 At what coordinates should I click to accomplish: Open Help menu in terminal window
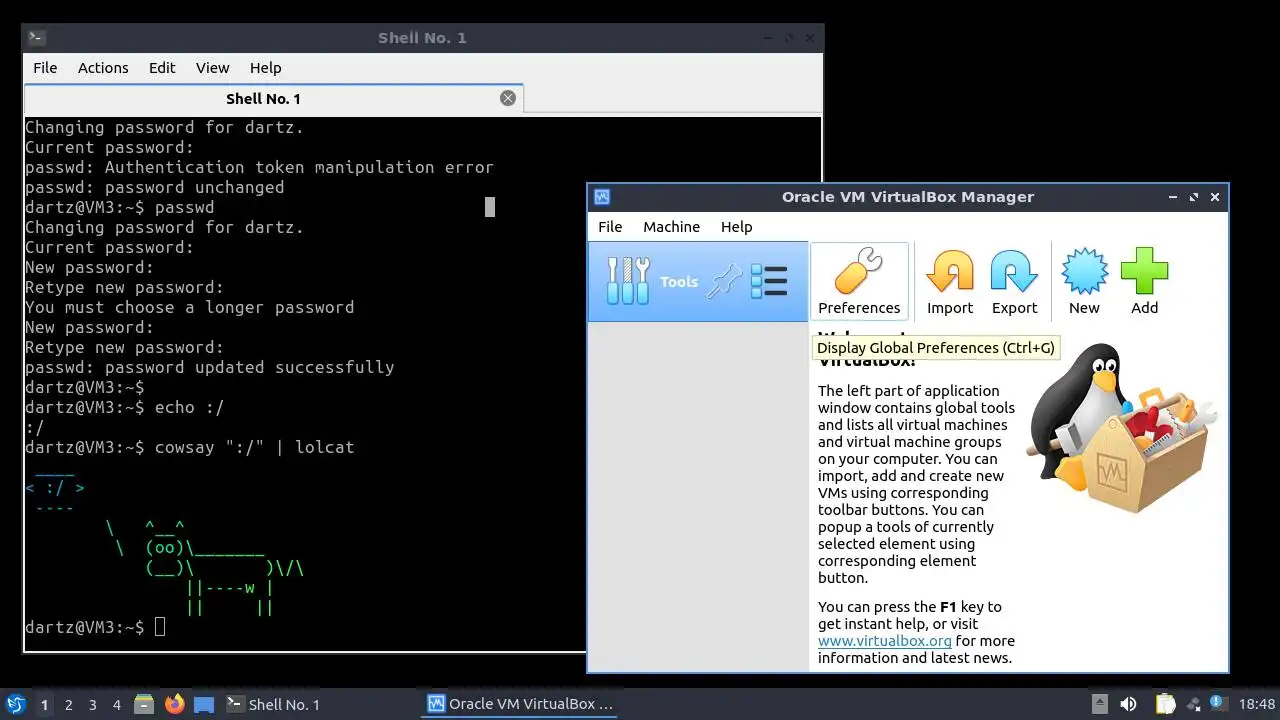pyautogui.click(x=265, y=68)
